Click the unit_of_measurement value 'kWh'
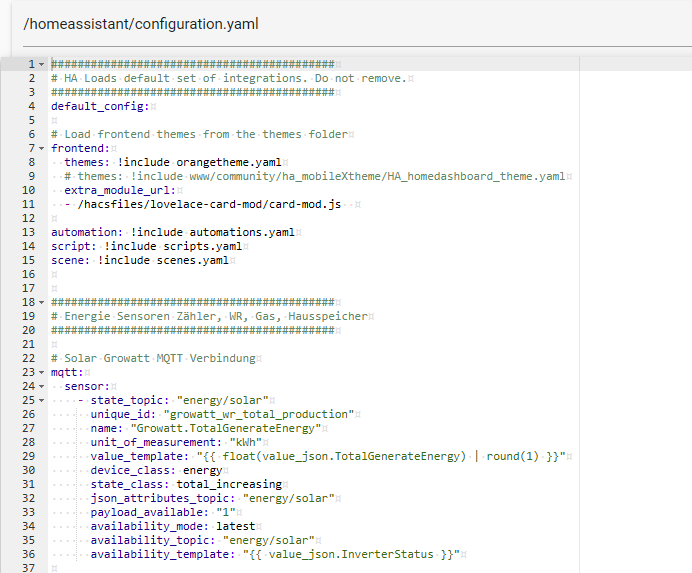The width and height of the screenshot is (692, 573). click(x=245, y=442)
